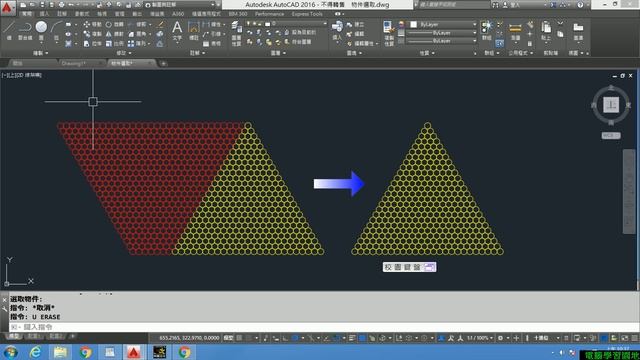Toggle object snap in status bar
This screenshot has width=640, height=360.
[336, 338]
